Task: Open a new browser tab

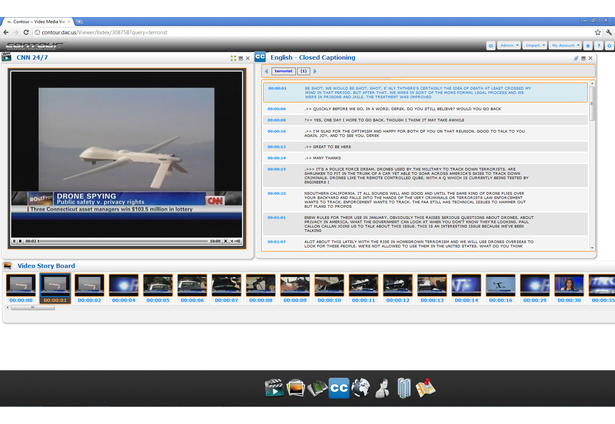Action: click(x=79, y=22)
